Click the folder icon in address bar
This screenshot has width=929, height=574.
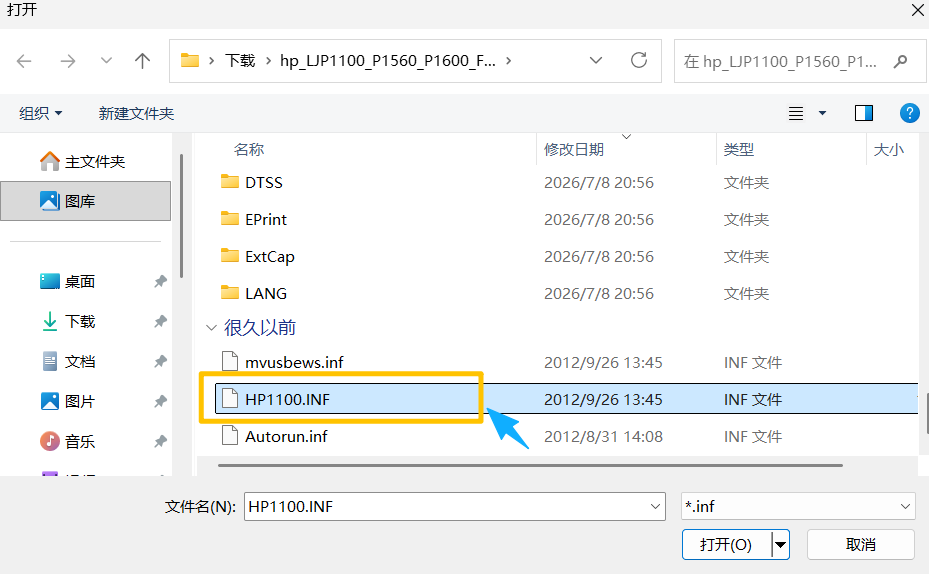tap(190, 60)
